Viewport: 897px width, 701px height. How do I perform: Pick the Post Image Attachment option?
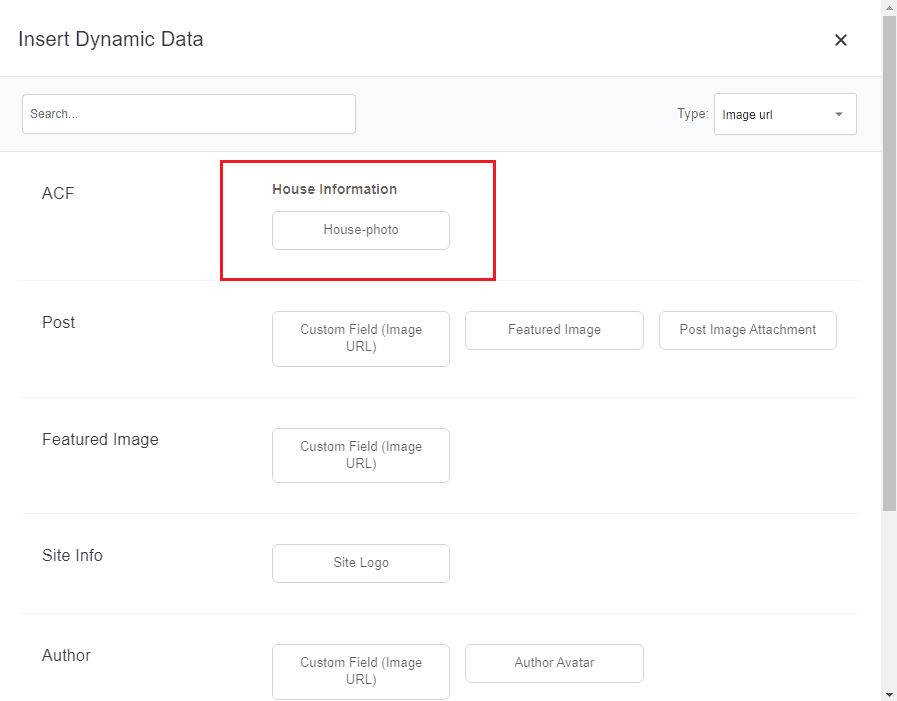pyautogui.click(x=747, y=330)
